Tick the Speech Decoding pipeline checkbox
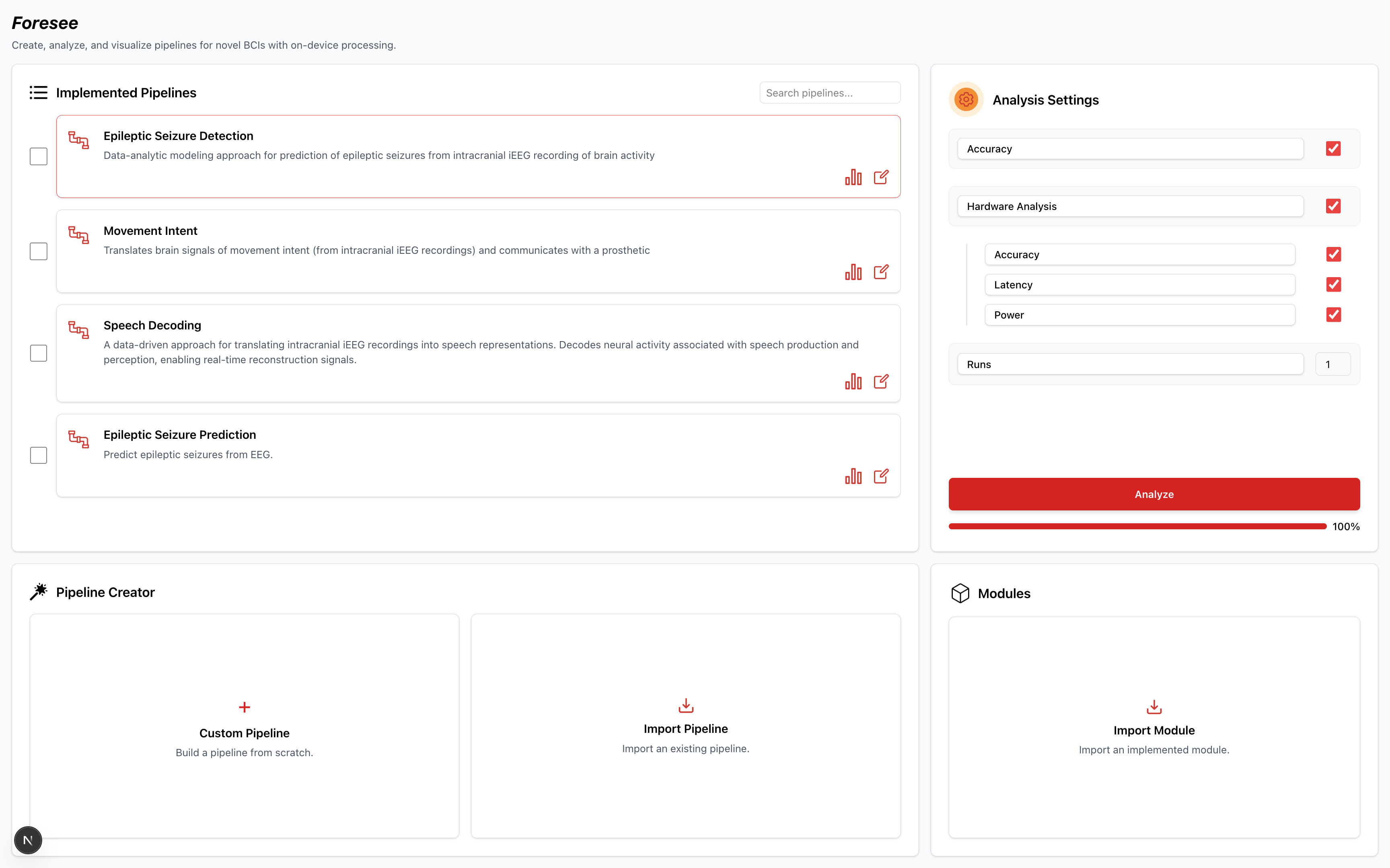The width and height of the screenshot is (1390, 868). (x=39, y=353)
